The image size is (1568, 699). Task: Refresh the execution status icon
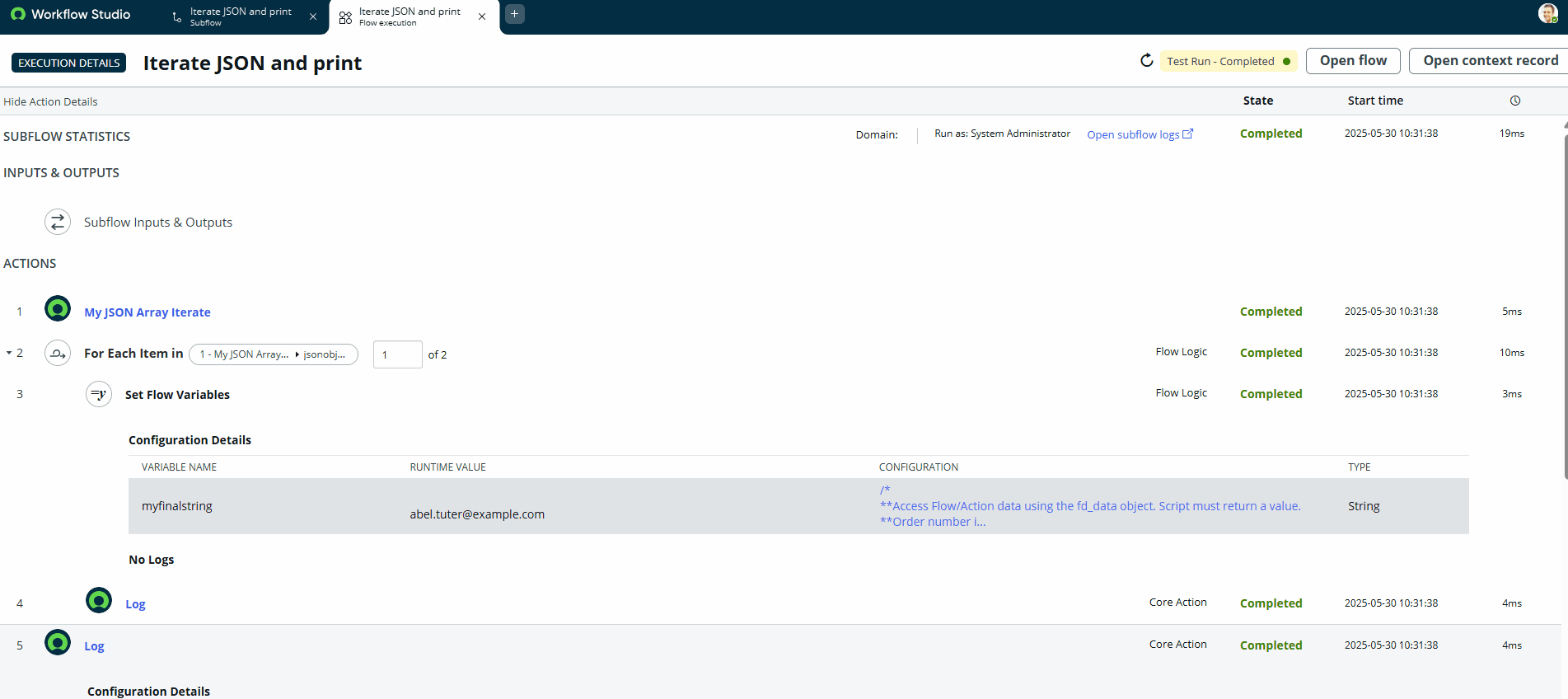pyautogui.click(x=1146, y=60)
